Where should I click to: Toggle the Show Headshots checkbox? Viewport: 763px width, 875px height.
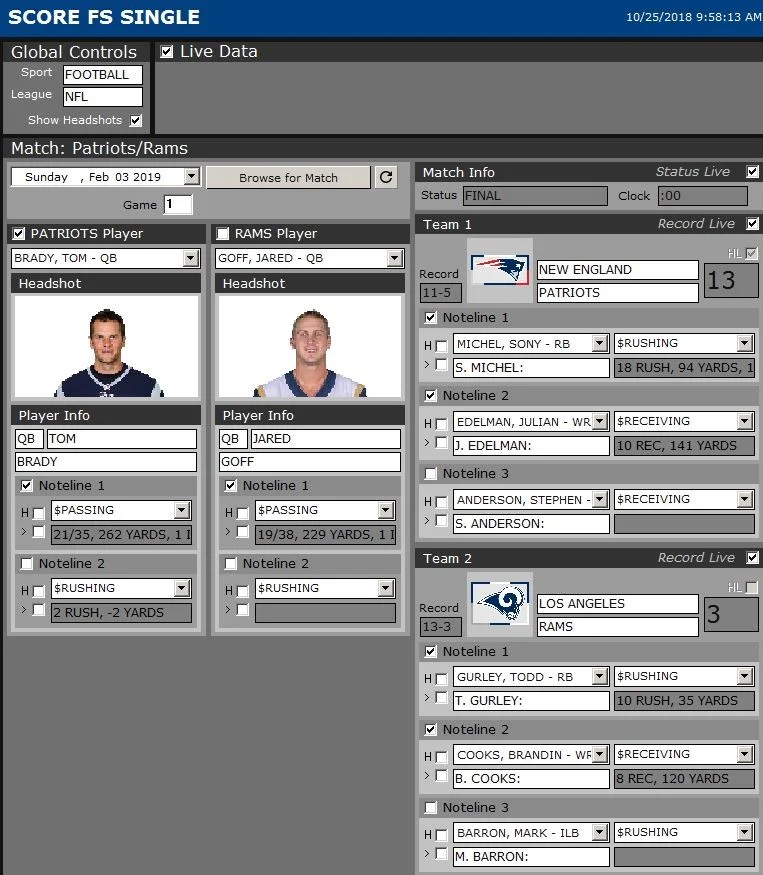136,120
